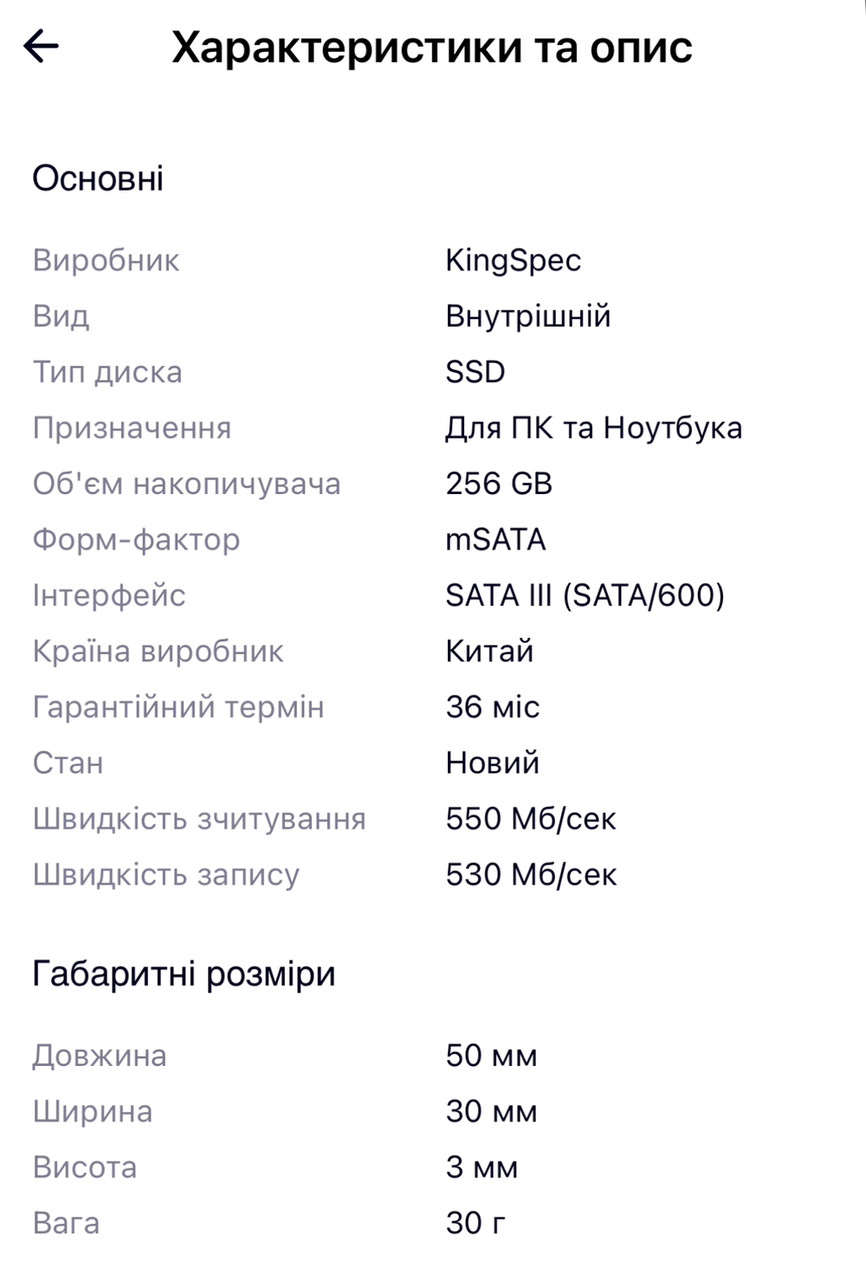Select the '3 мм' height value
Image resolution: width=866 pixels, height=1280 pixels.
point(482,1168)
